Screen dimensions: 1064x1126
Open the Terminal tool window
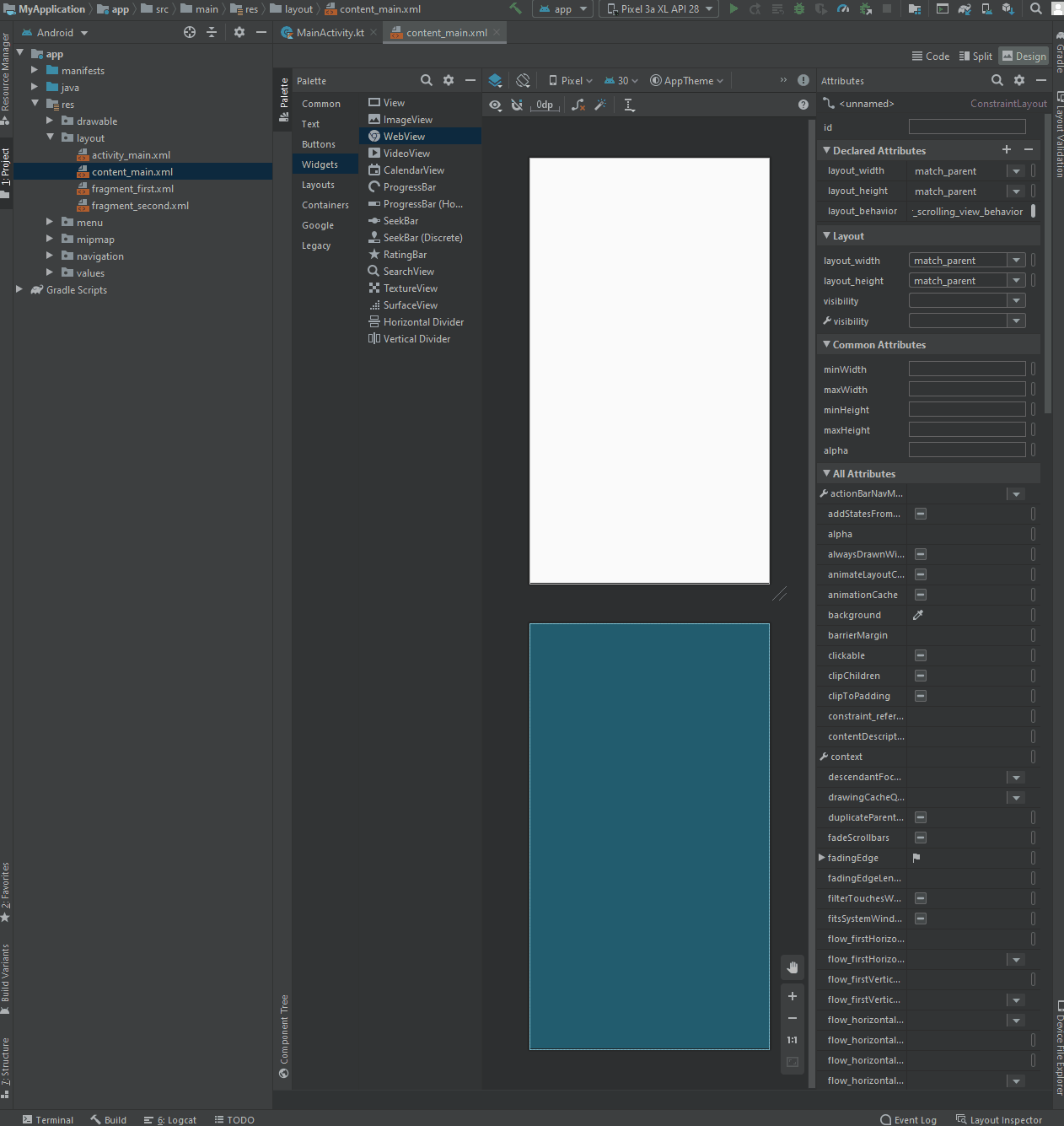click(x=48, y=1119)
